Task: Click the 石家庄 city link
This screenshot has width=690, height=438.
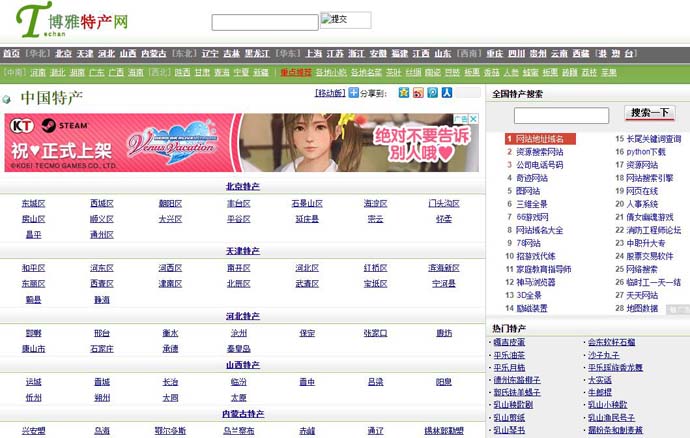Action: click(x=102, y=349)
